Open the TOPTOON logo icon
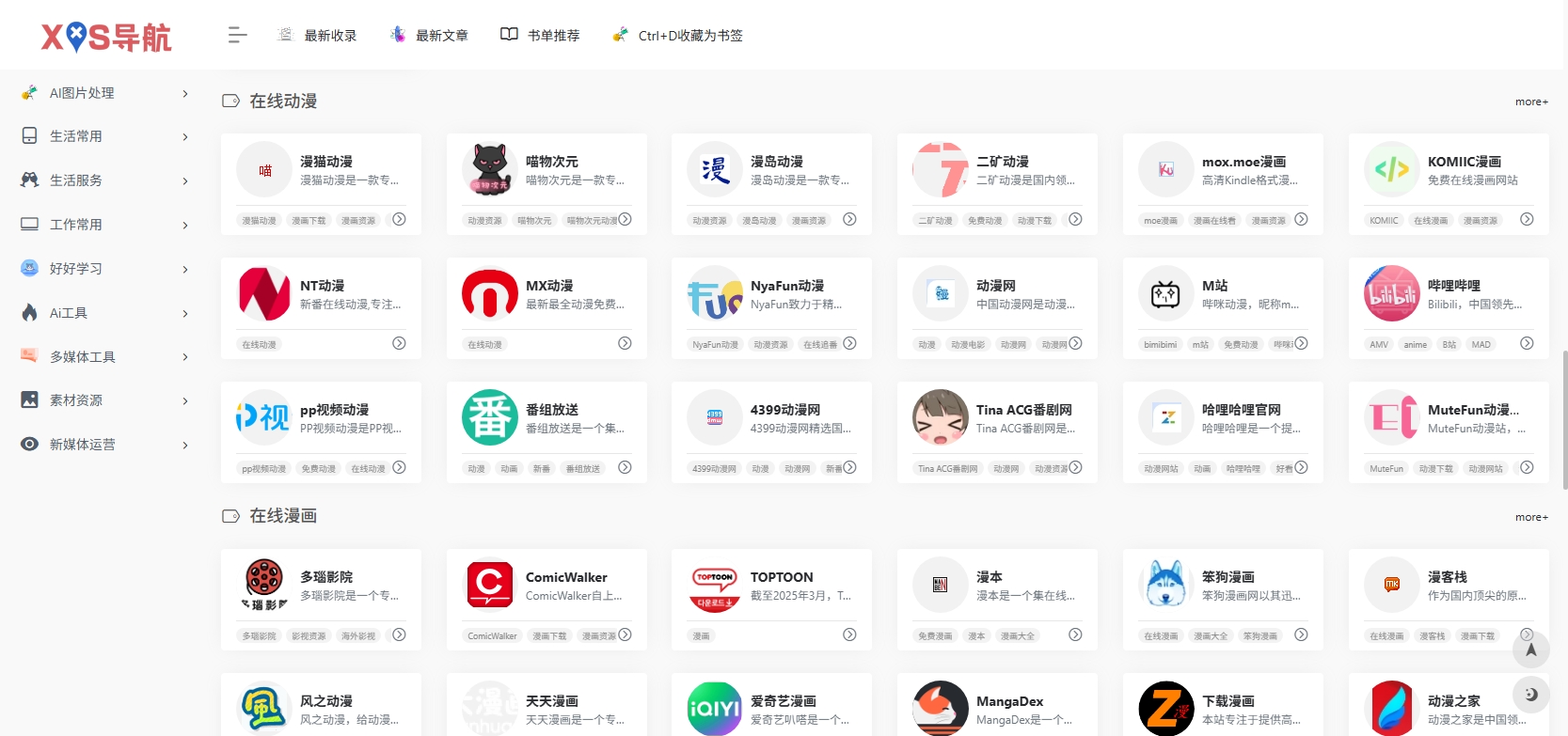1568x736 pixels. 715,585
